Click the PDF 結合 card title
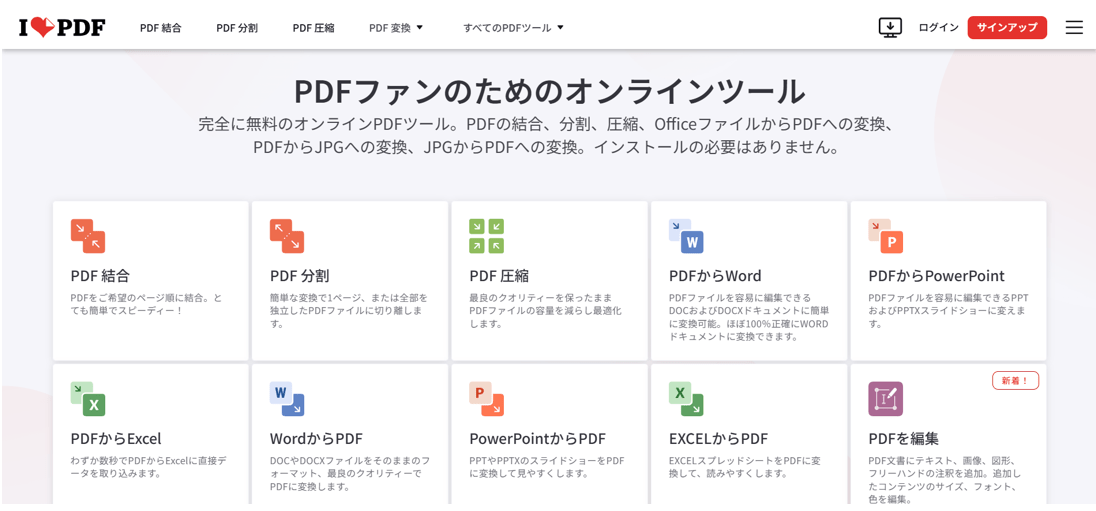 tap(100, 276)
